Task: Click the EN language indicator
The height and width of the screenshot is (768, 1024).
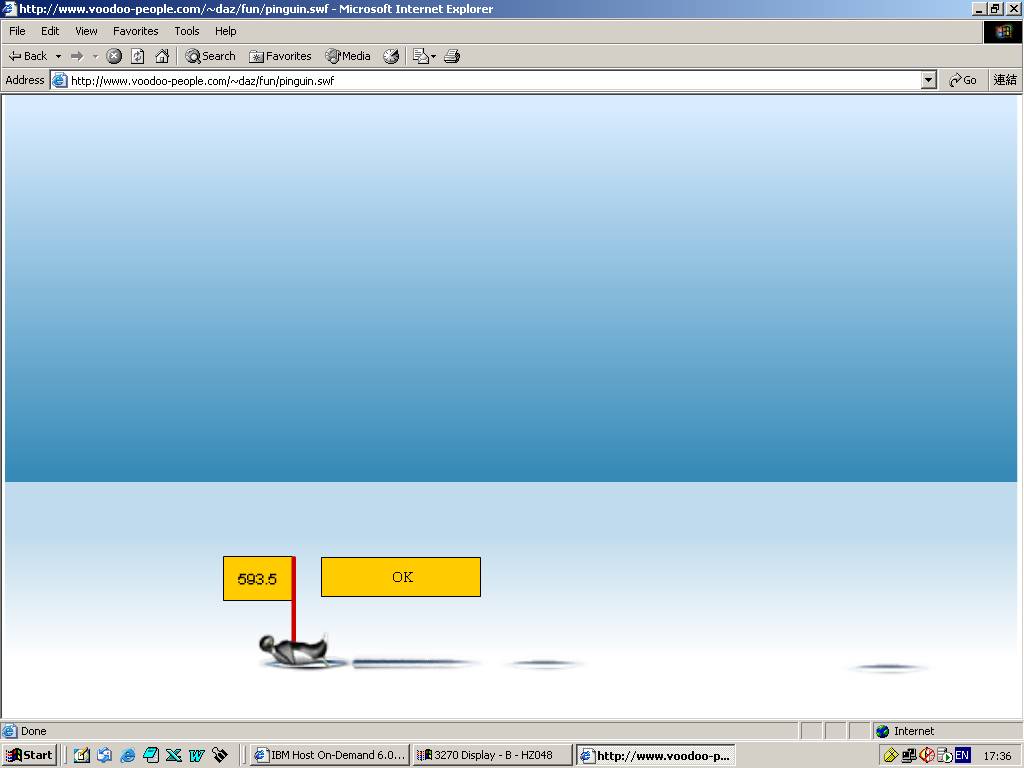Action: 962,756
